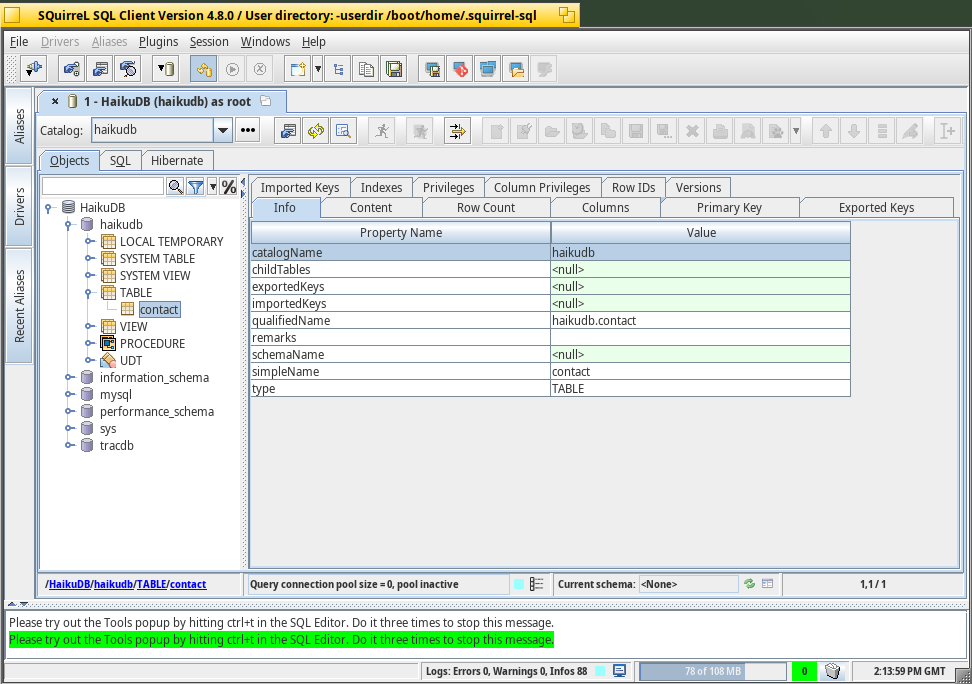972x684 pixels.
Task: Click the object tree structure toolbar icon
Action: coord(338,69)
